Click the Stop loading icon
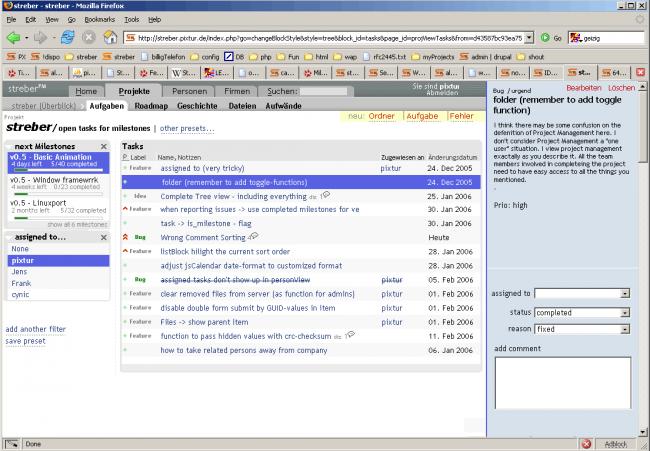 click(x=88, y=38)
